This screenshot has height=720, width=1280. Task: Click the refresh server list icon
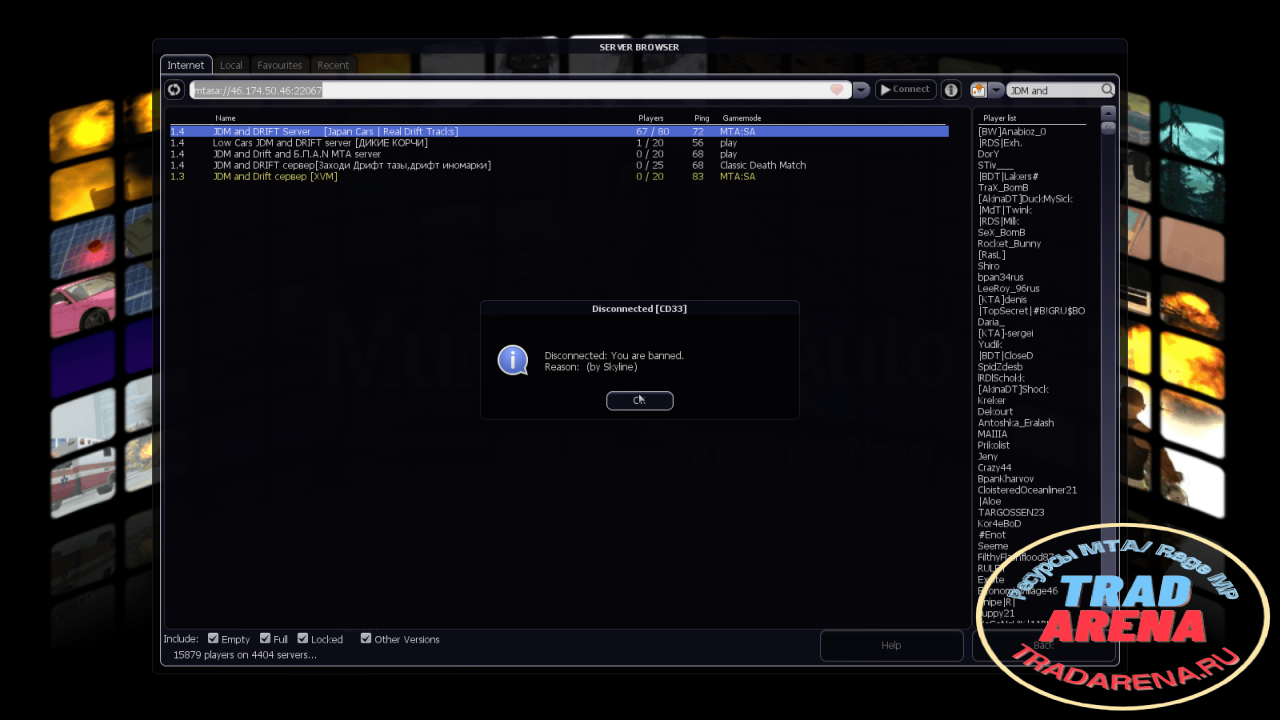[174, 90]
